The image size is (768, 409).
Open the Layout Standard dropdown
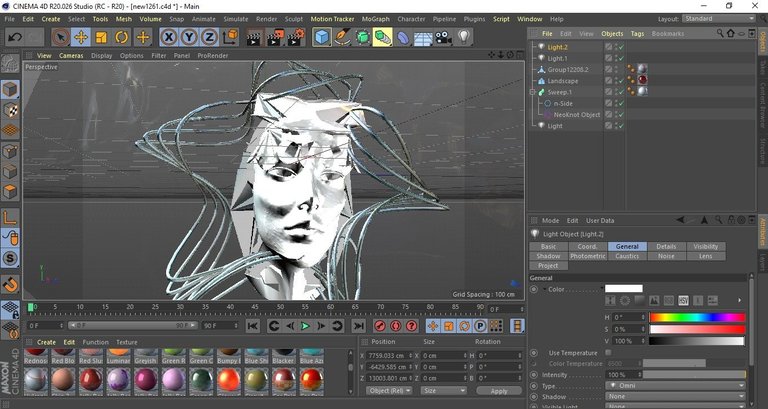[x=718, y=19]
